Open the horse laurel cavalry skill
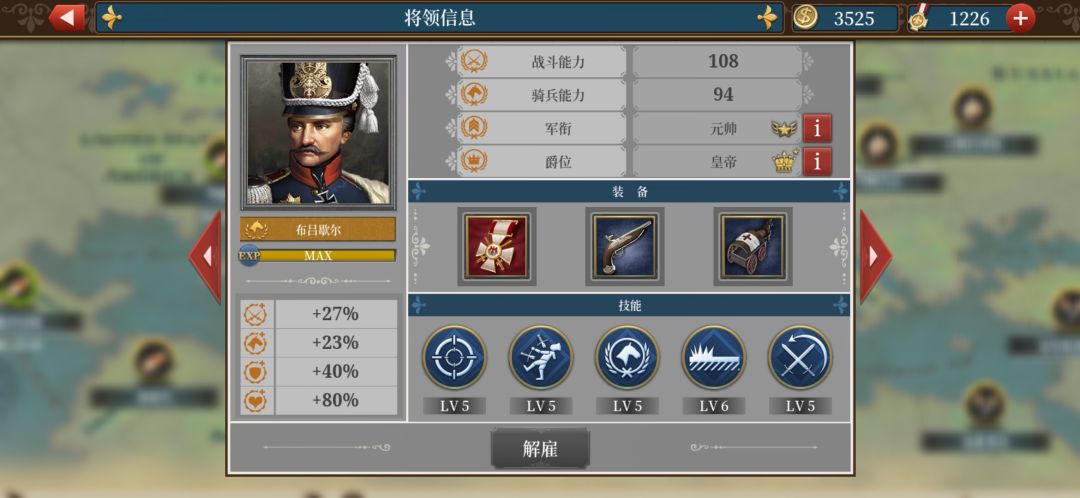Image resolution: width=1080 pixels, height=498 pixels. (627, 357)
